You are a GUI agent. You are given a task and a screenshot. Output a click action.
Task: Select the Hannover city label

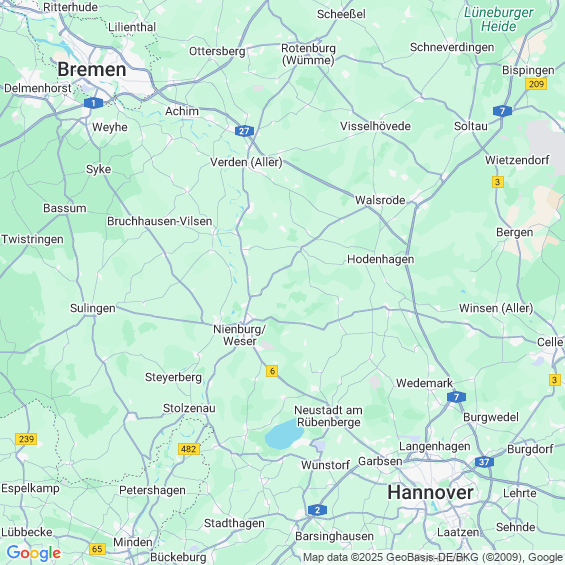430,492
